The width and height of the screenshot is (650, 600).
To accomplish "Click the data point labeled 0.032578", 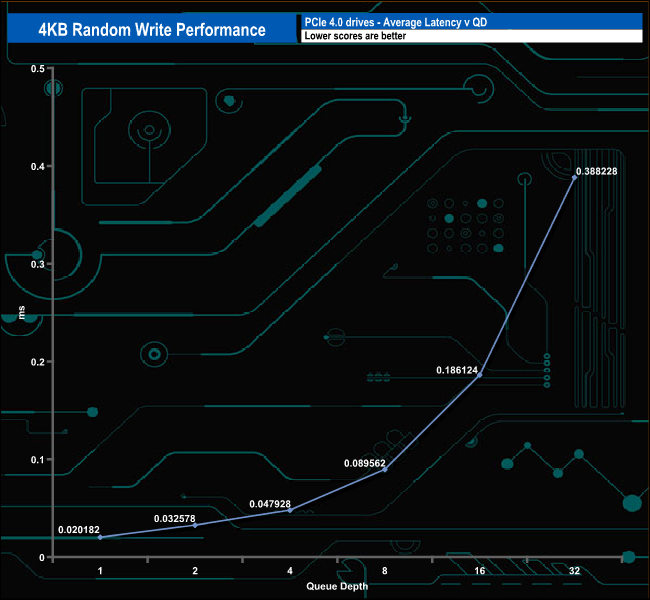I will pos(195,525).
